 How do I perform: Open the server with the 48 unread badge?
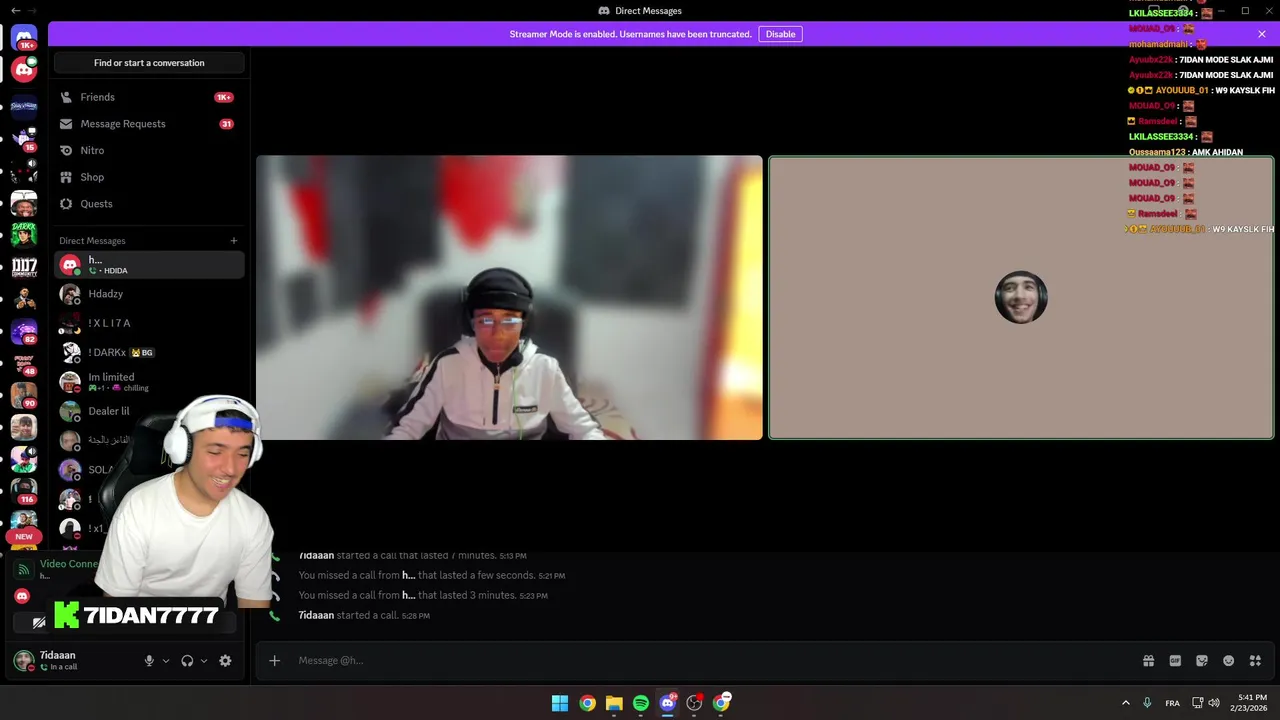coord(24,363)
